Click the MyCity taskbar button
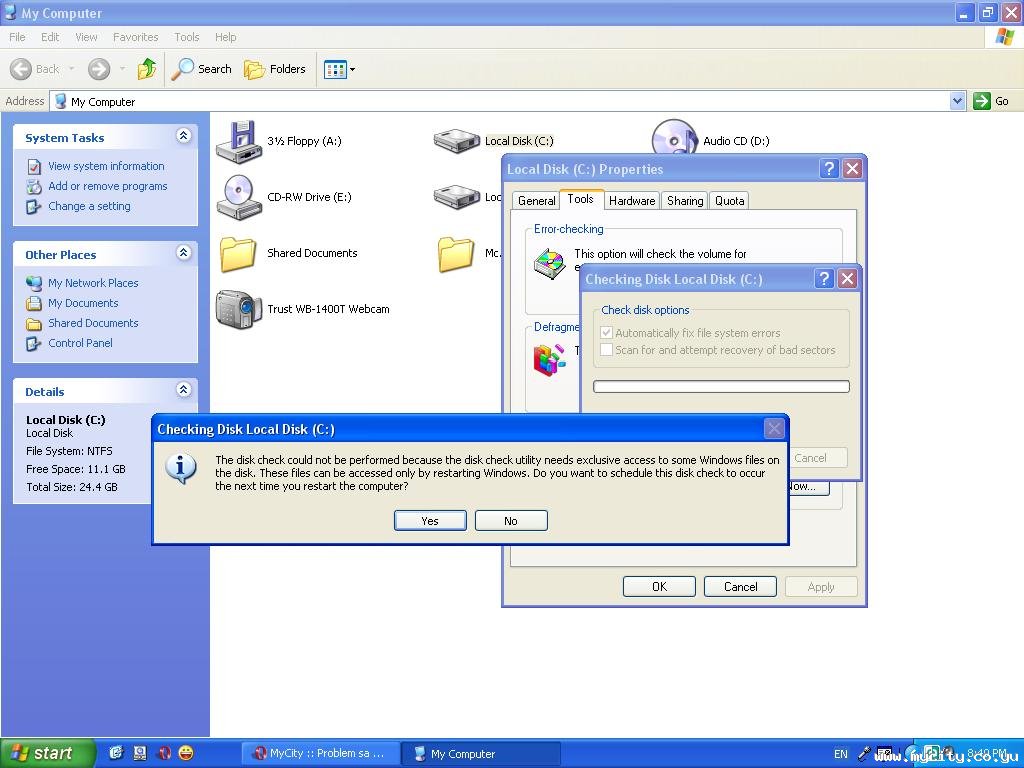Image resolution: width=1024 pixels, height=768 pixels. (321, 753)
